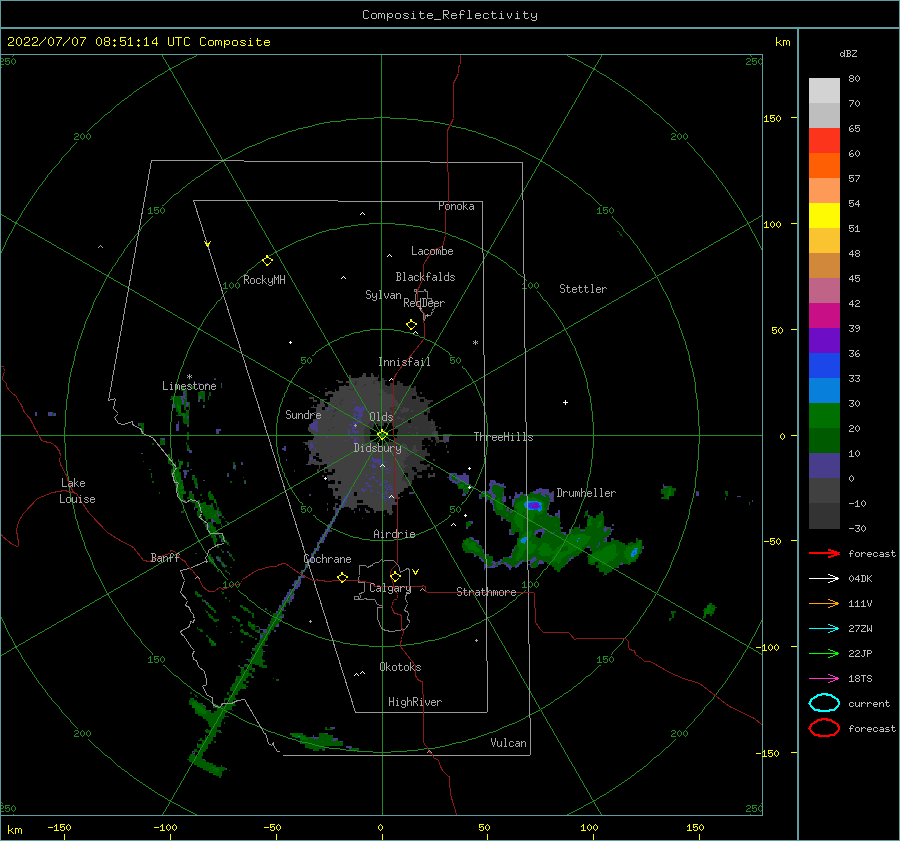Screen dimensions: 900x841
Task: Click the Composite_Reflectivity title
Action: 450,15
